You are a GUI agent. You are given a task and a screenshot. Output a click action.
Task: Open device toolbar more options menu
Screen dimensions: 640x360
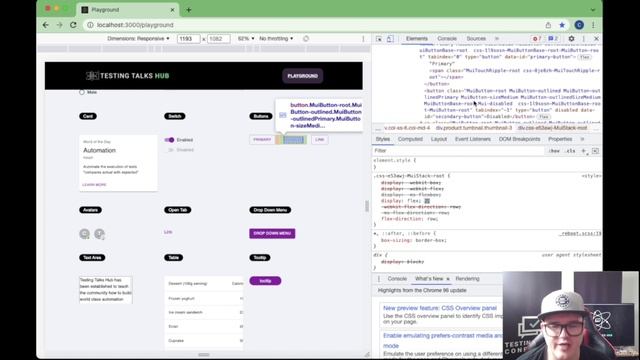[x=363, y=39]
